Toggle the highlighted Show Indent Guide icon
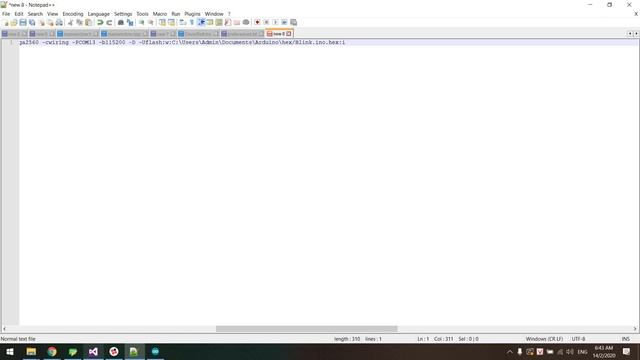 201,22
